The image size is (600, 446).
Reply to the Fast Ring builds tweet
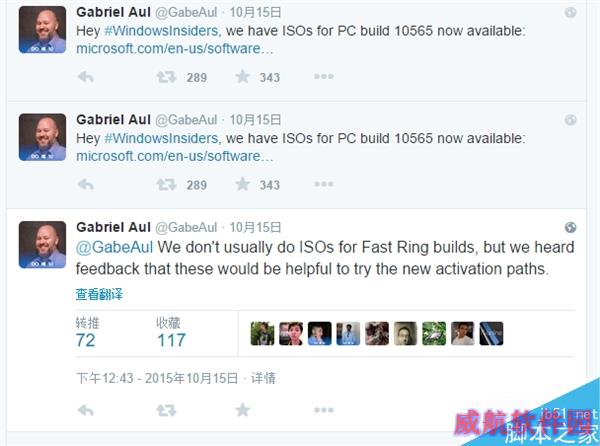tap(86, 411)
